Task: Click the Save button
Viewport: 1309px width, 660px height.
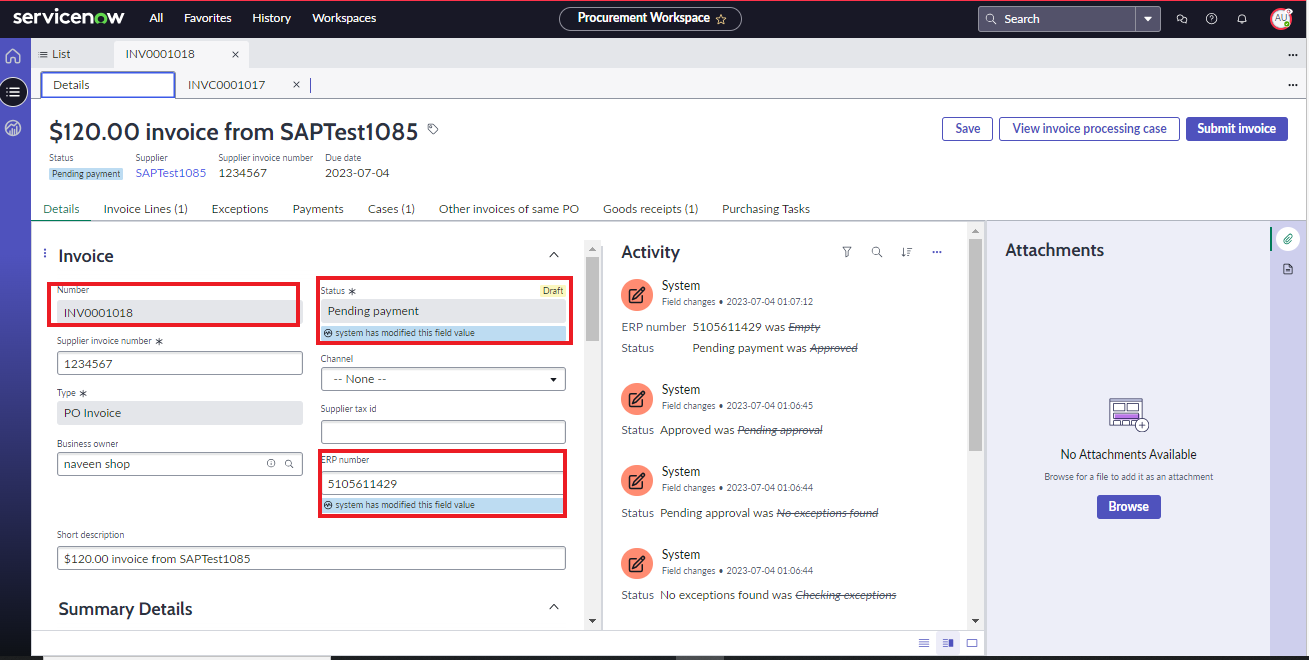Action: coord(967,128)
